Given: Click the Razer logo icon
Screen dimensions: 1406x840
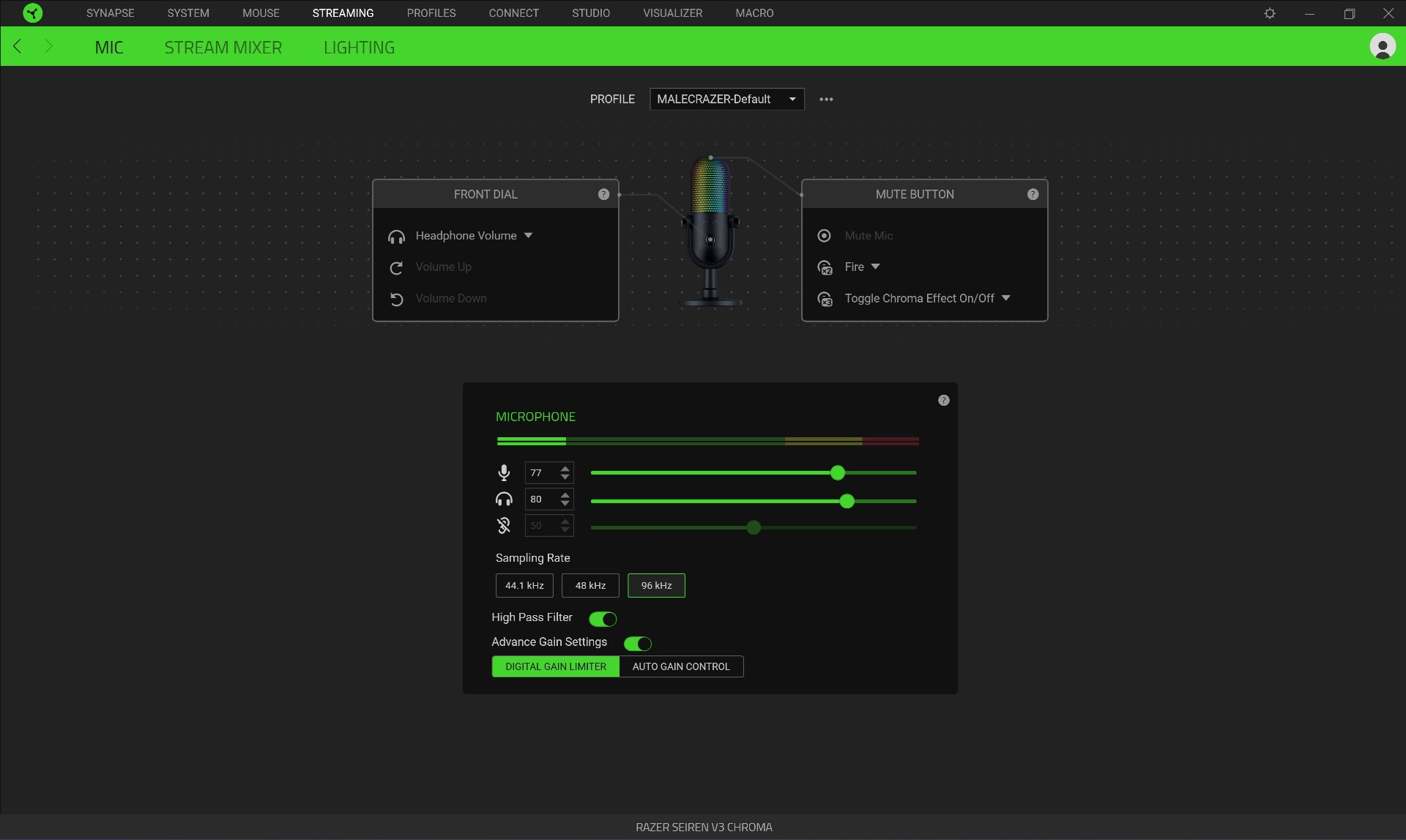Looking at the screenshot, I should [33, 13].
